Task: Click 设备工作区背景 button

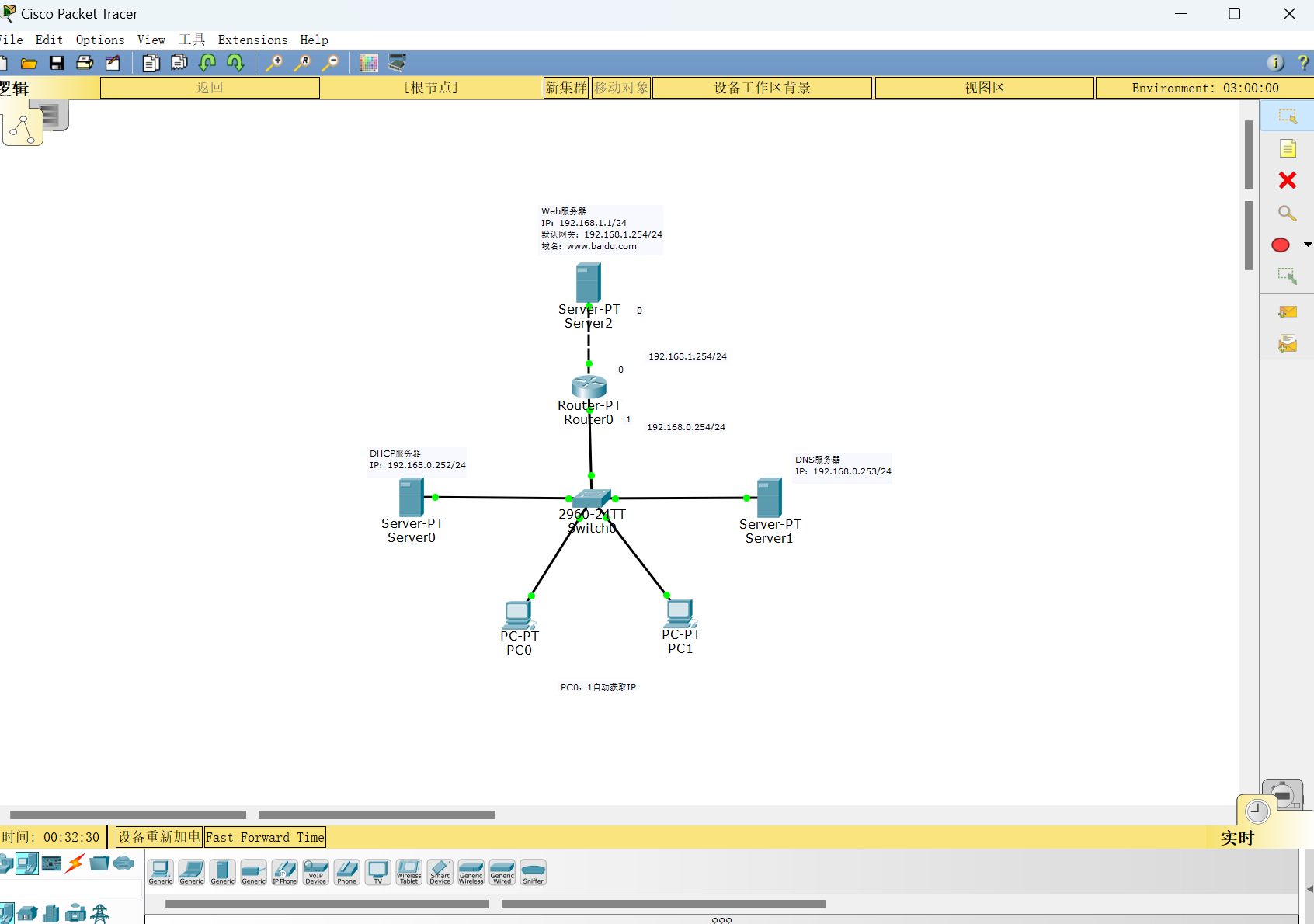Action: pyautogui.click(x=762, y=88)
